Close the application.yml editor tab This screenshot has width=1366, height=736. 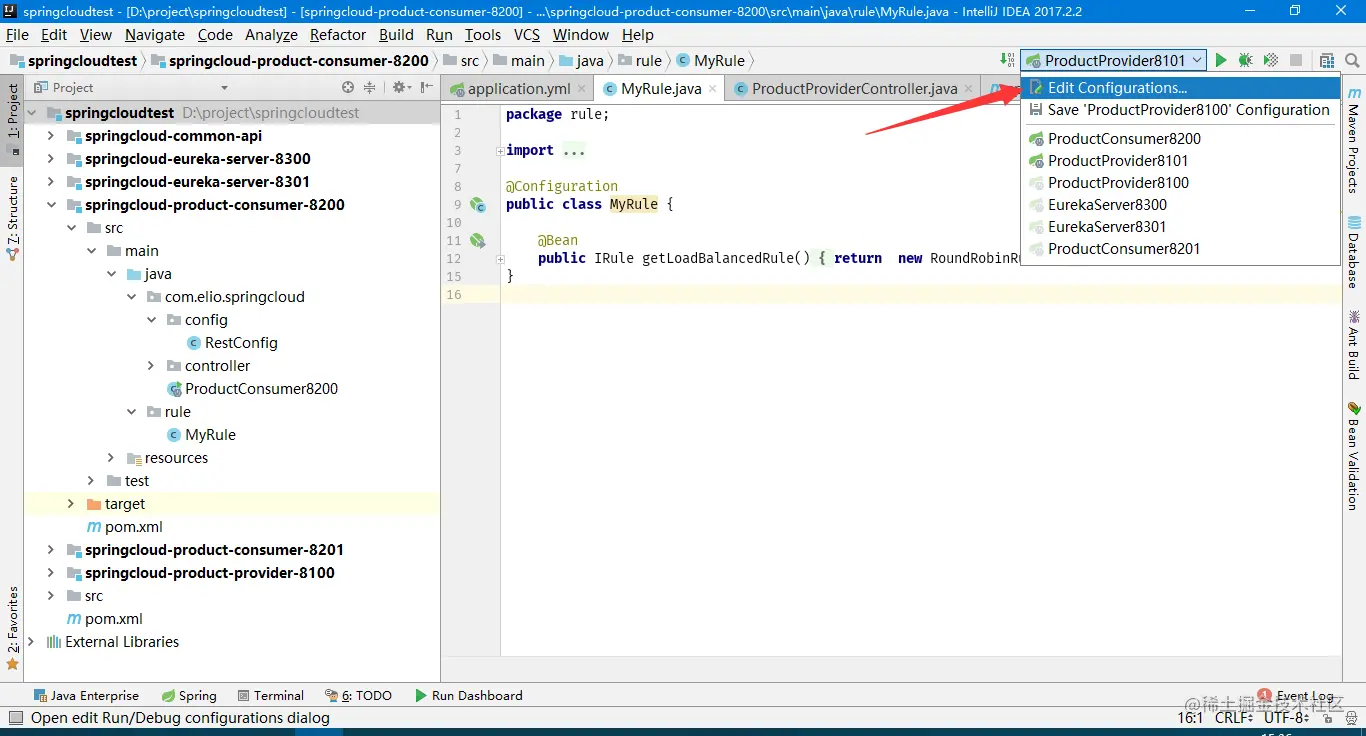click(x=582, y=88)
